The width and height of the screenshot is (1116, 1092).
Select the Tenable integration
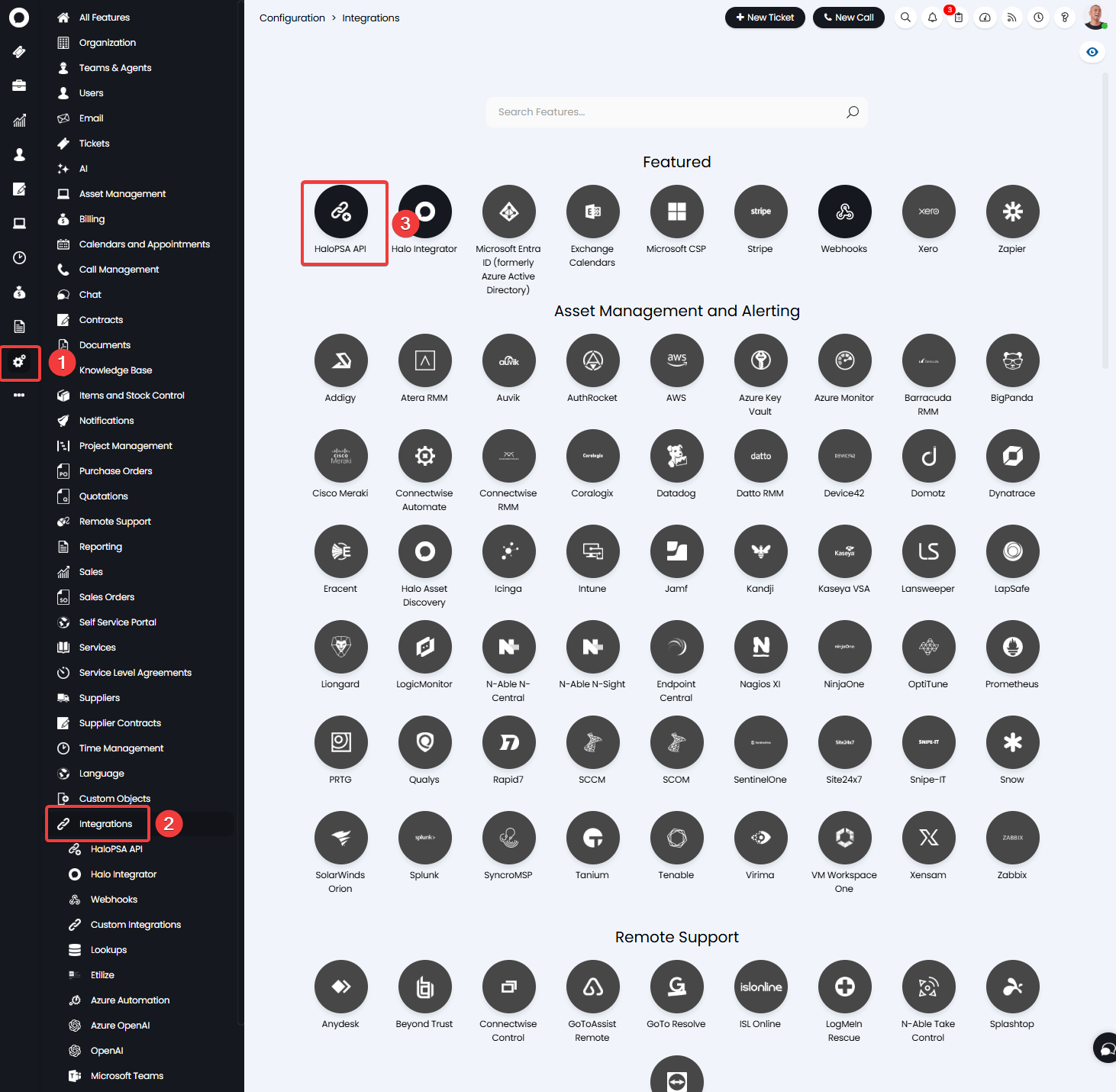point(677,838)
